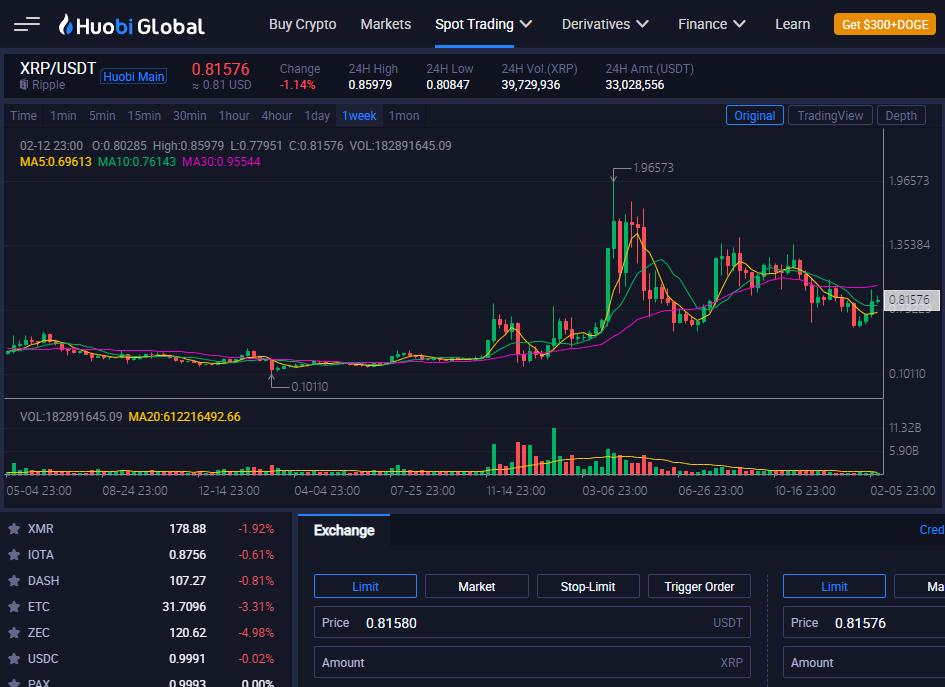Select the 4hour chart interval
This screenshot has height=687, width=945.
[x=277, y=116]
